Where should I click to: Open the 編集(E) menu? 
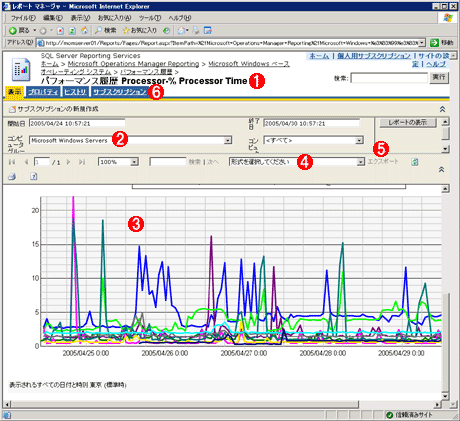[53, 18]
